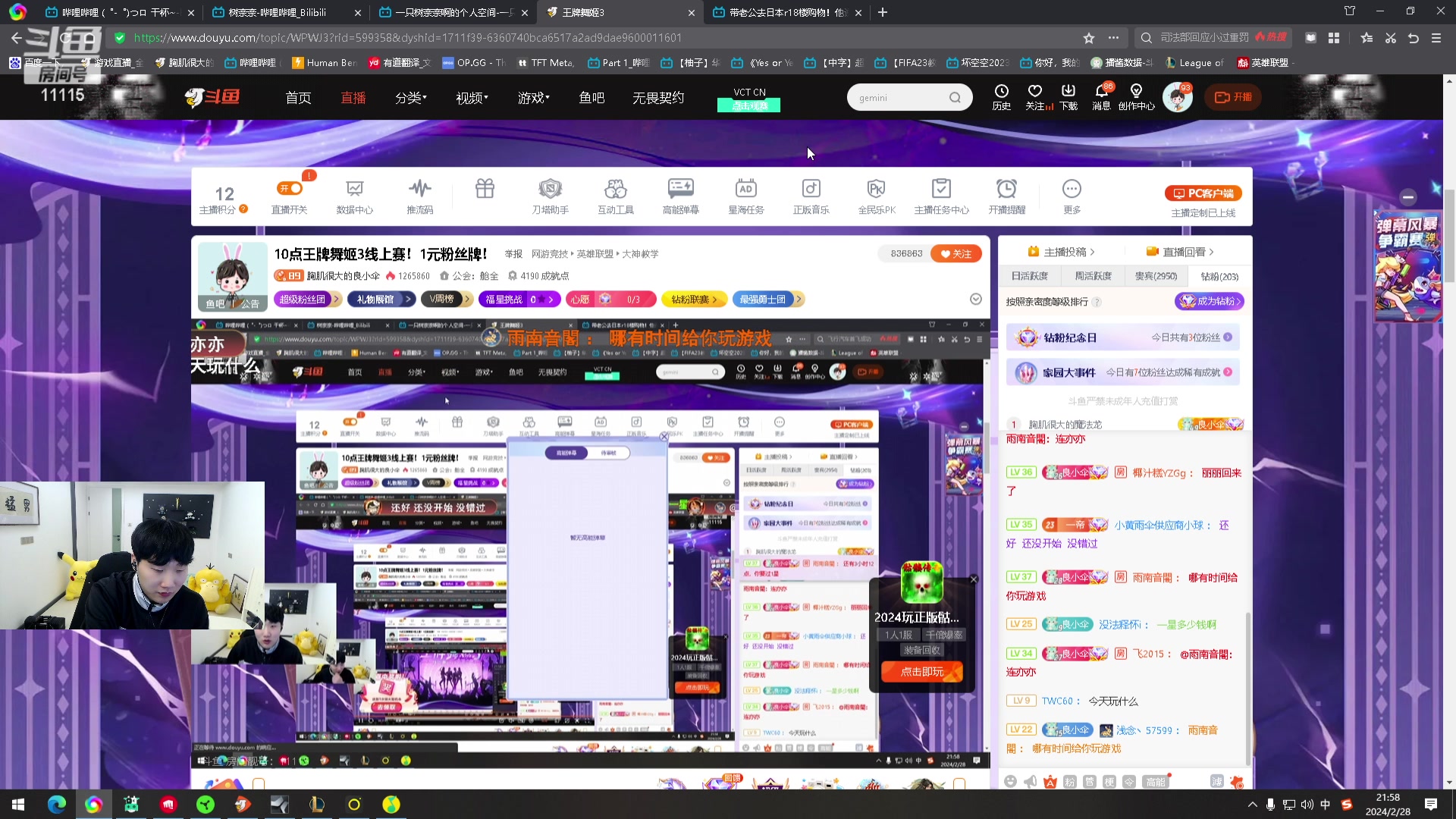Switch to the 贵宾(2950) tab
Image resolution: width=1456 pixels, height=819 pixels.
1156,276
